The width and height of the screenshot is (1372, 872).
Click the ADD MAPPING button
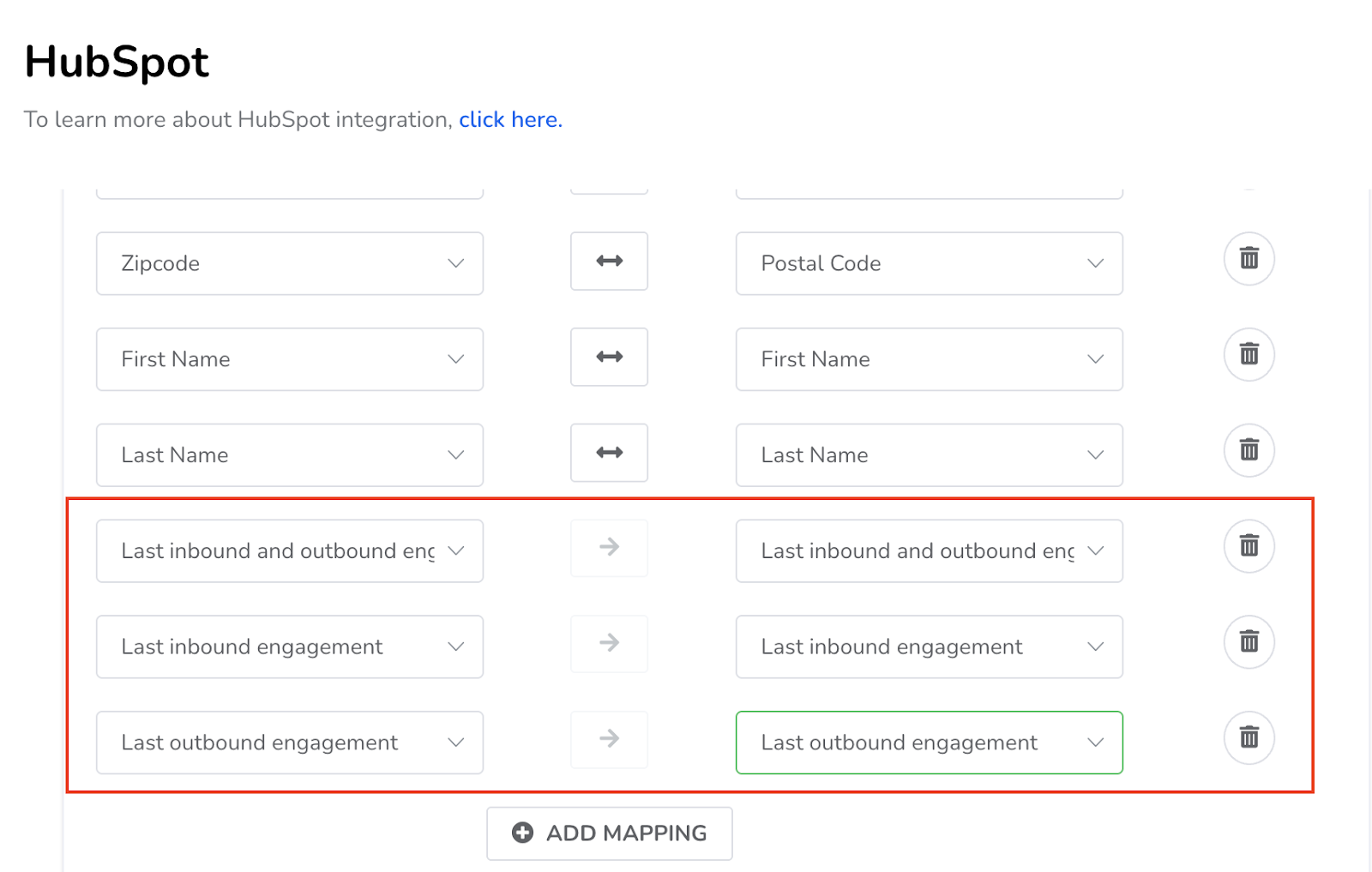(x=610, y=833)
